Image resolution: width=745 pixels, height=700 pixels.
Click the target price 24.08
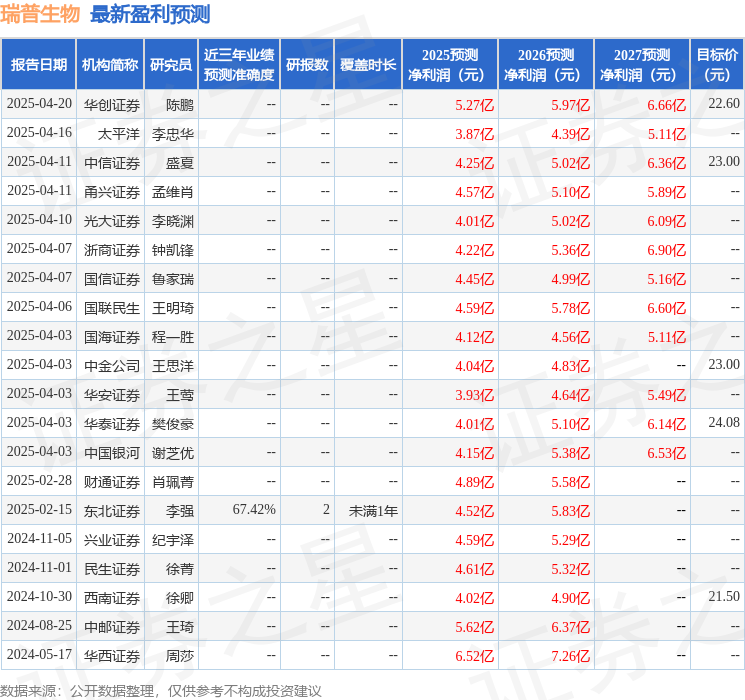tap(724, 422)
